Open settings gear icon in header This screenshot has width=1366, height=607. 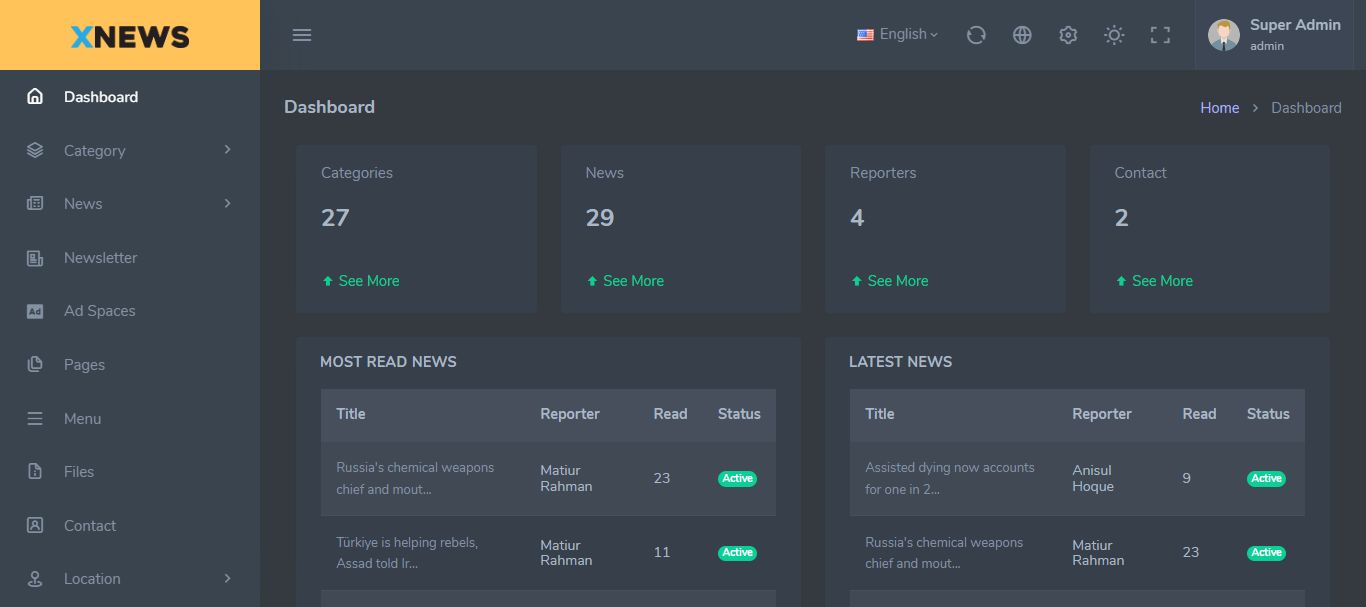(1068, 35)
